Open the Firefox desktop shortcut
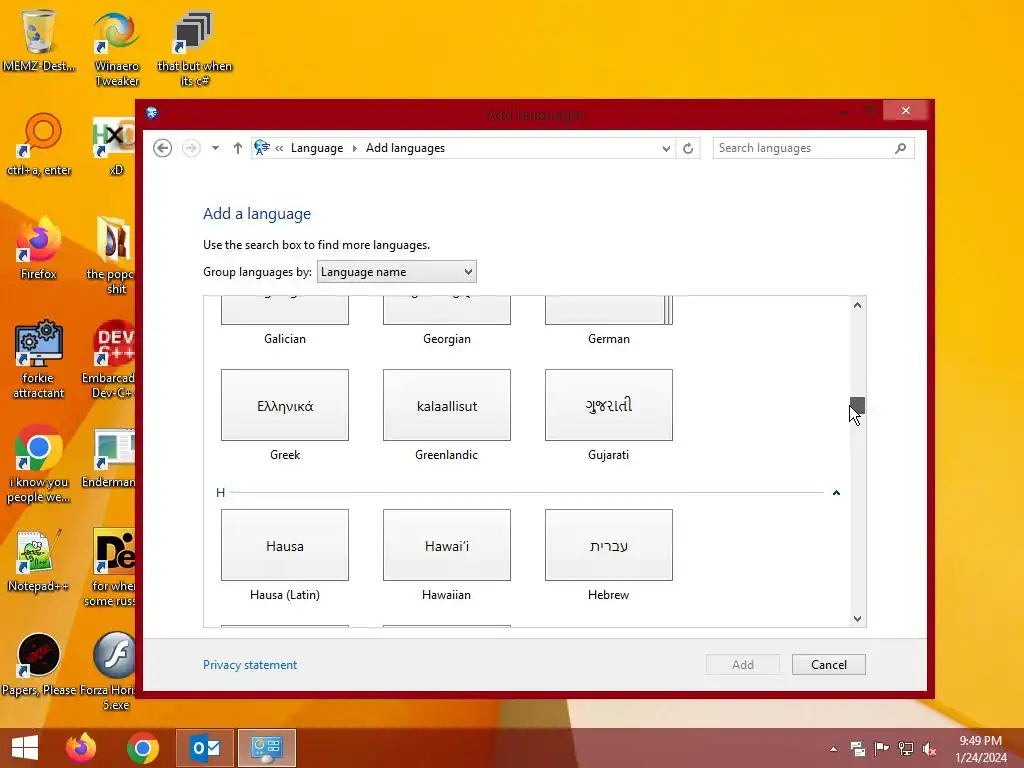The width and height of the screenshot is (1024, 768). point(39,247)
